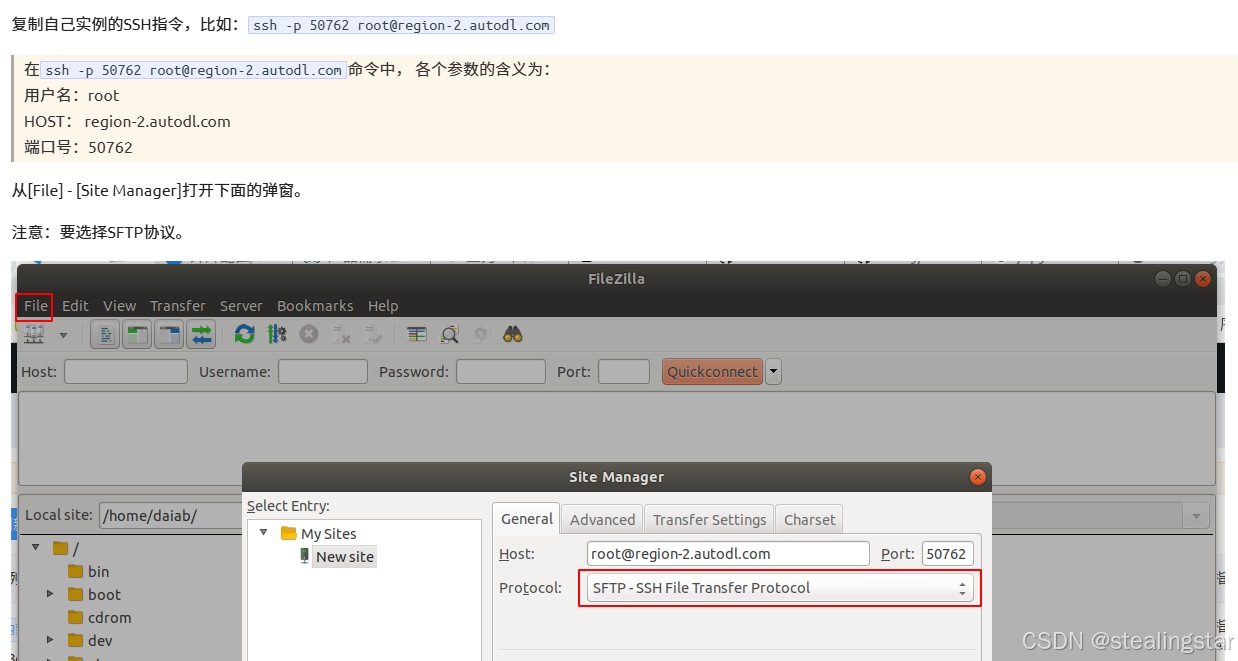Select the bin folder in local tree

(89, 572)
